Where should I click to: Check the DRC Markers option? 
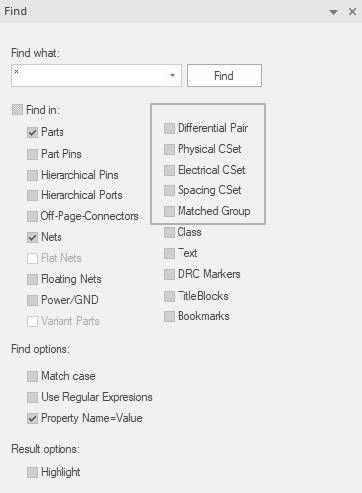pos(169,274)
